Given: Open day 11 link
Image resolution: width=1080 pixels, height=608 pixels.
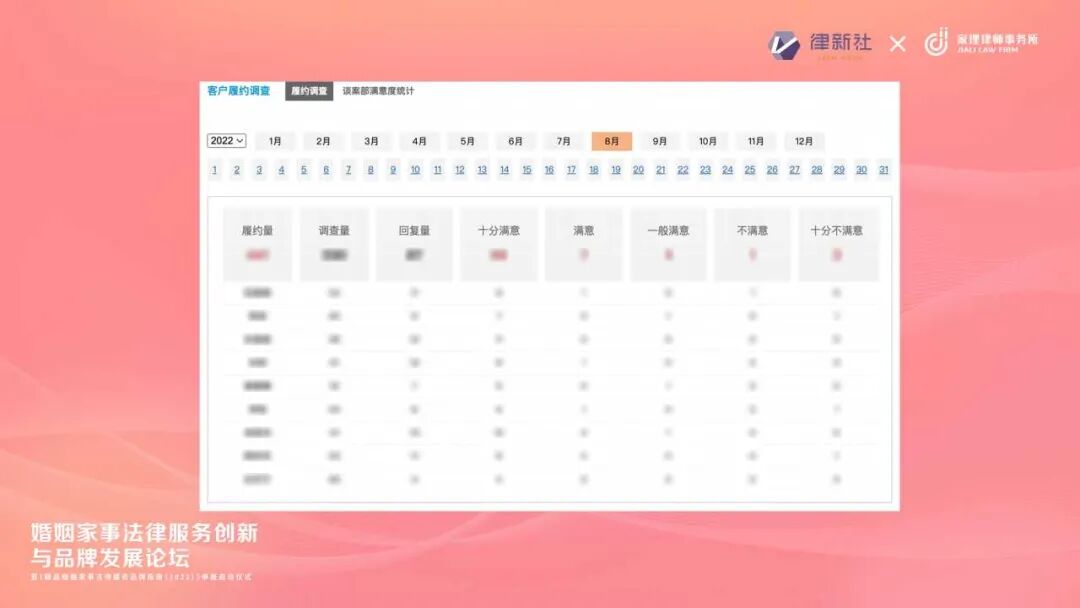Looking at the screenshot, I should click(437, 169).
